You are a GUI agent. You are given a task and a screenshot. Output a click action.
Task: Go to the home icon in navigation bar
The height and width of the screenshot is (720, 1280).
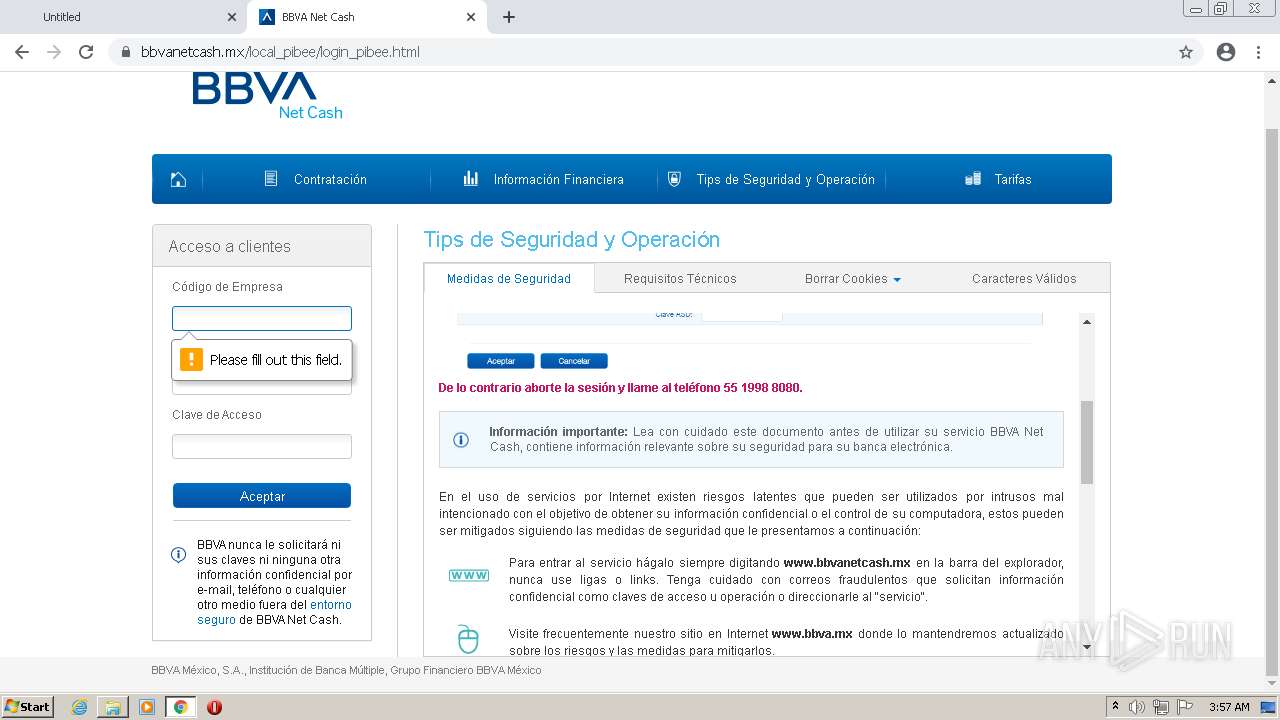click(178, 180)
